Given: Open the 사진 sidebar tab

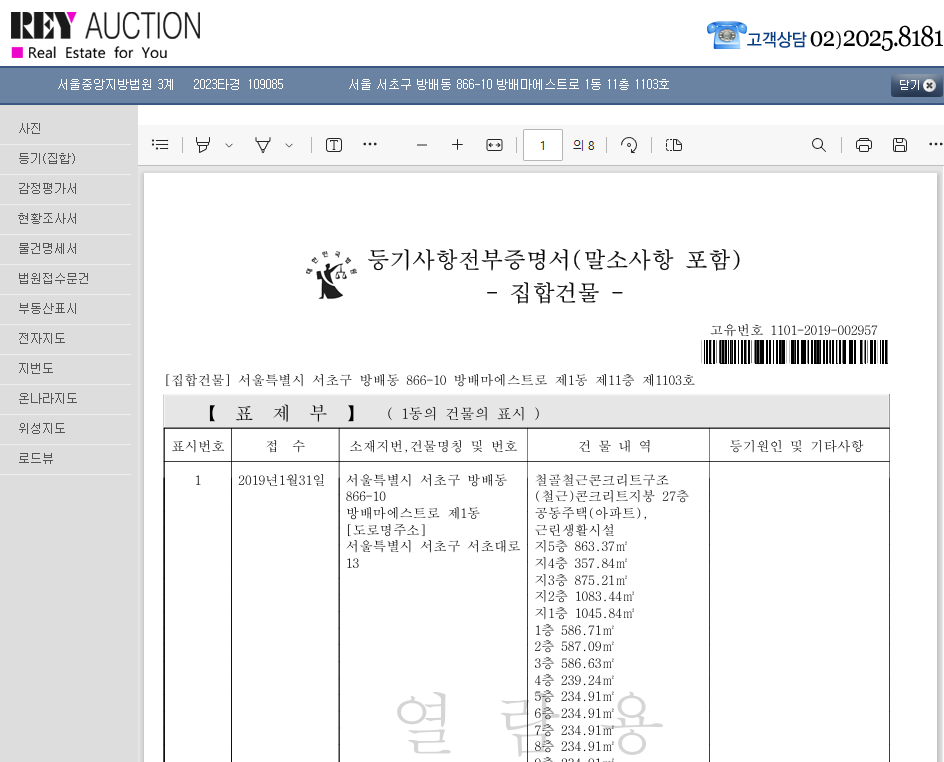Looking at the screenshot, I should 66,128.
